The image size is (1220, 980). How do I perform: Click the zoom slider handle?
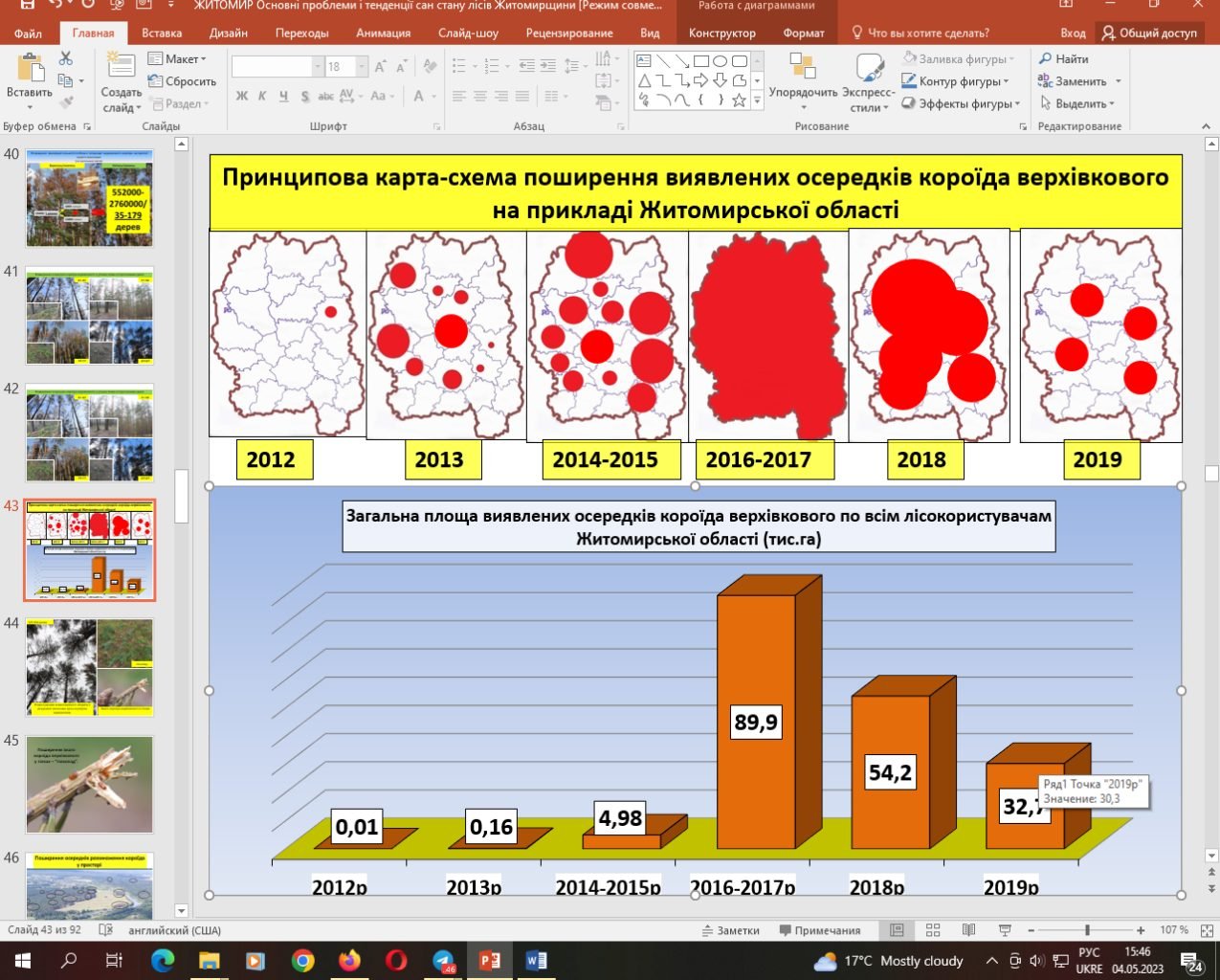[1087, 930]
